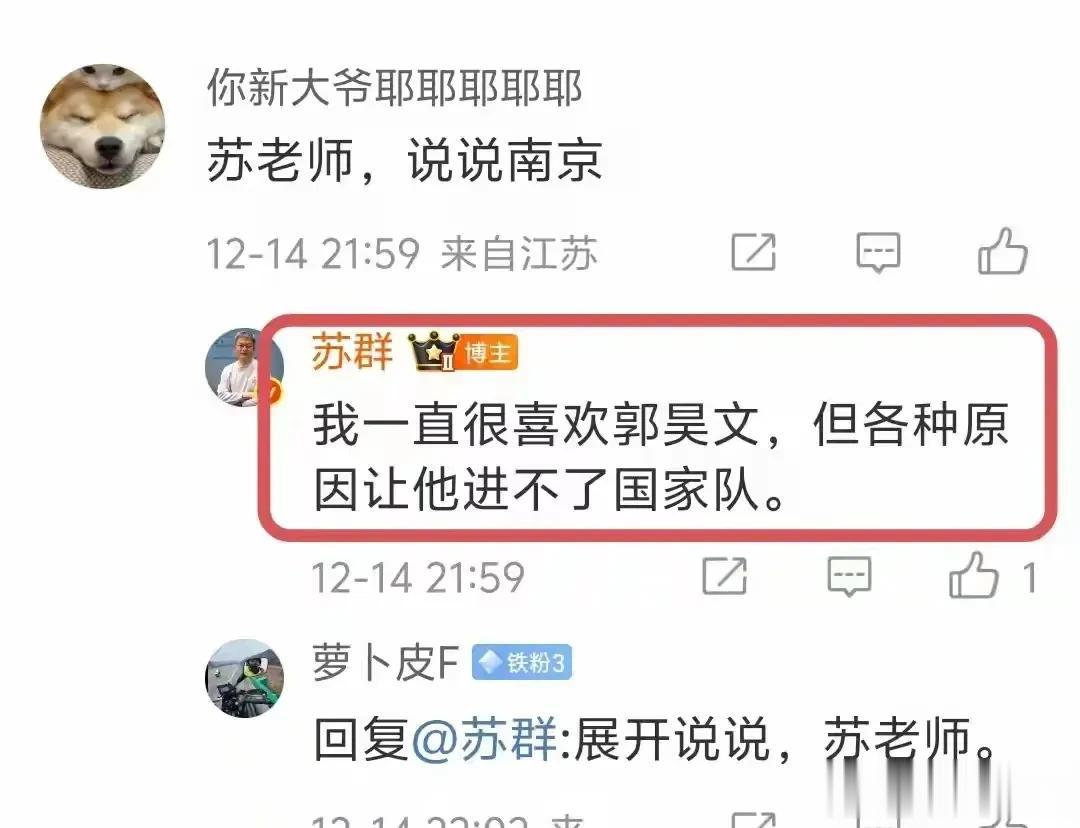Tap the 12-14 21:59 来自江苏 timestamp
The height and width of the screenshot is (828, 1080).
[402, 253]
